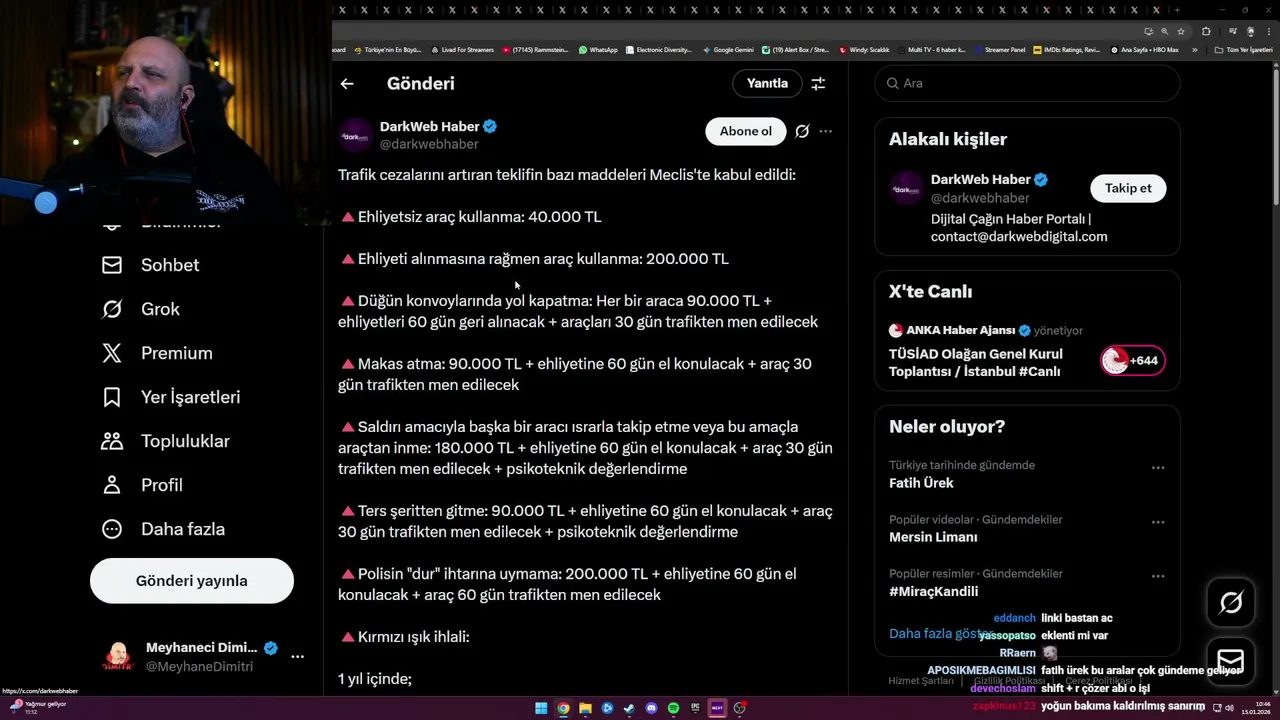Image resolution: width=1280 pixels, height=720 pixels.
Task: Open the Windows Start menu
Action: click(541, 708)
